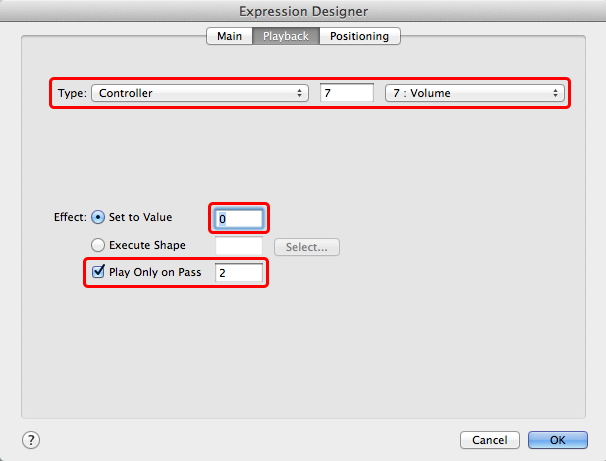Open the help question mark button
The height and width of the screenshot is (461, 606).
coord(31,440)
